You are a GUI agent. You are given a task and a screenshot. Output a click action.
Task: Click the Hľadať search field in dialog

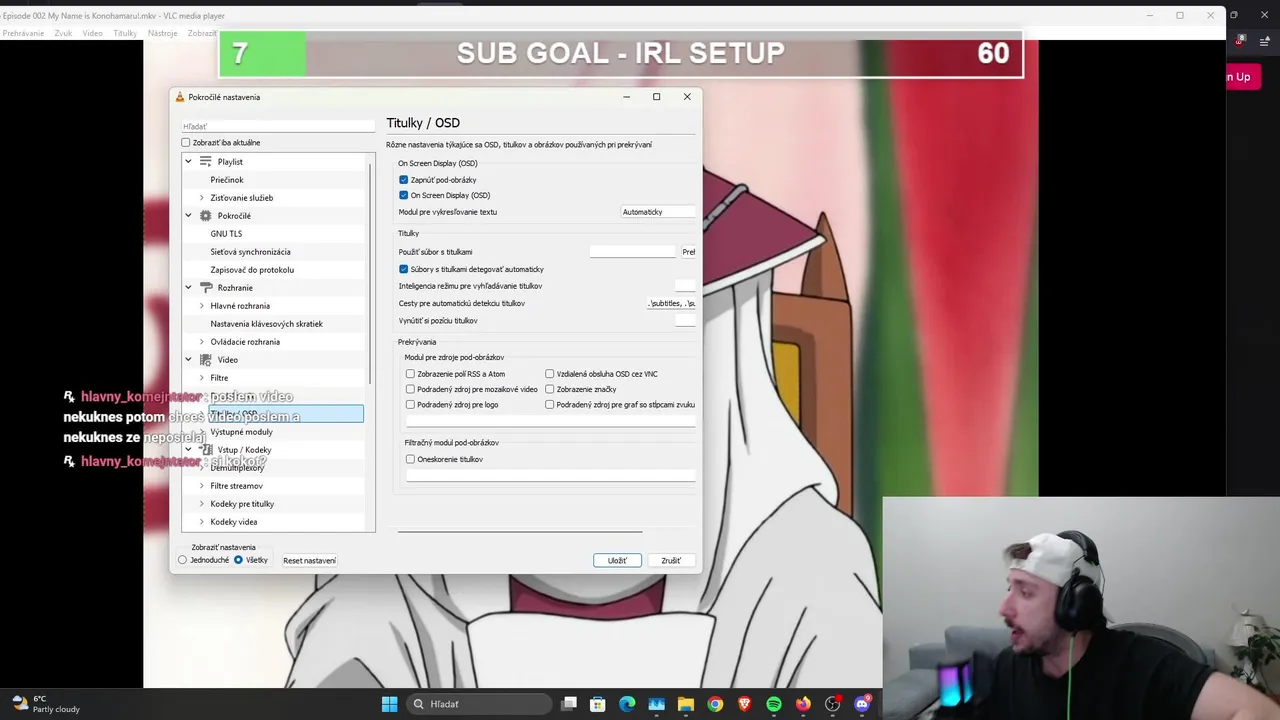278,127
